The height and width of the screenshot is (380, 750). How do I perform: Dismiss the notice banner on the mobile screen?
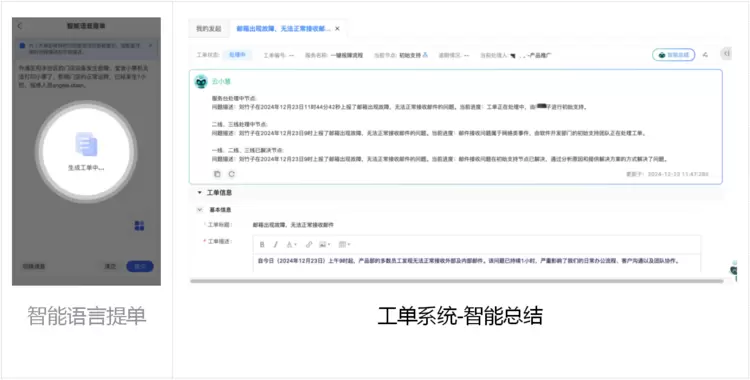(x=151, y=45)
